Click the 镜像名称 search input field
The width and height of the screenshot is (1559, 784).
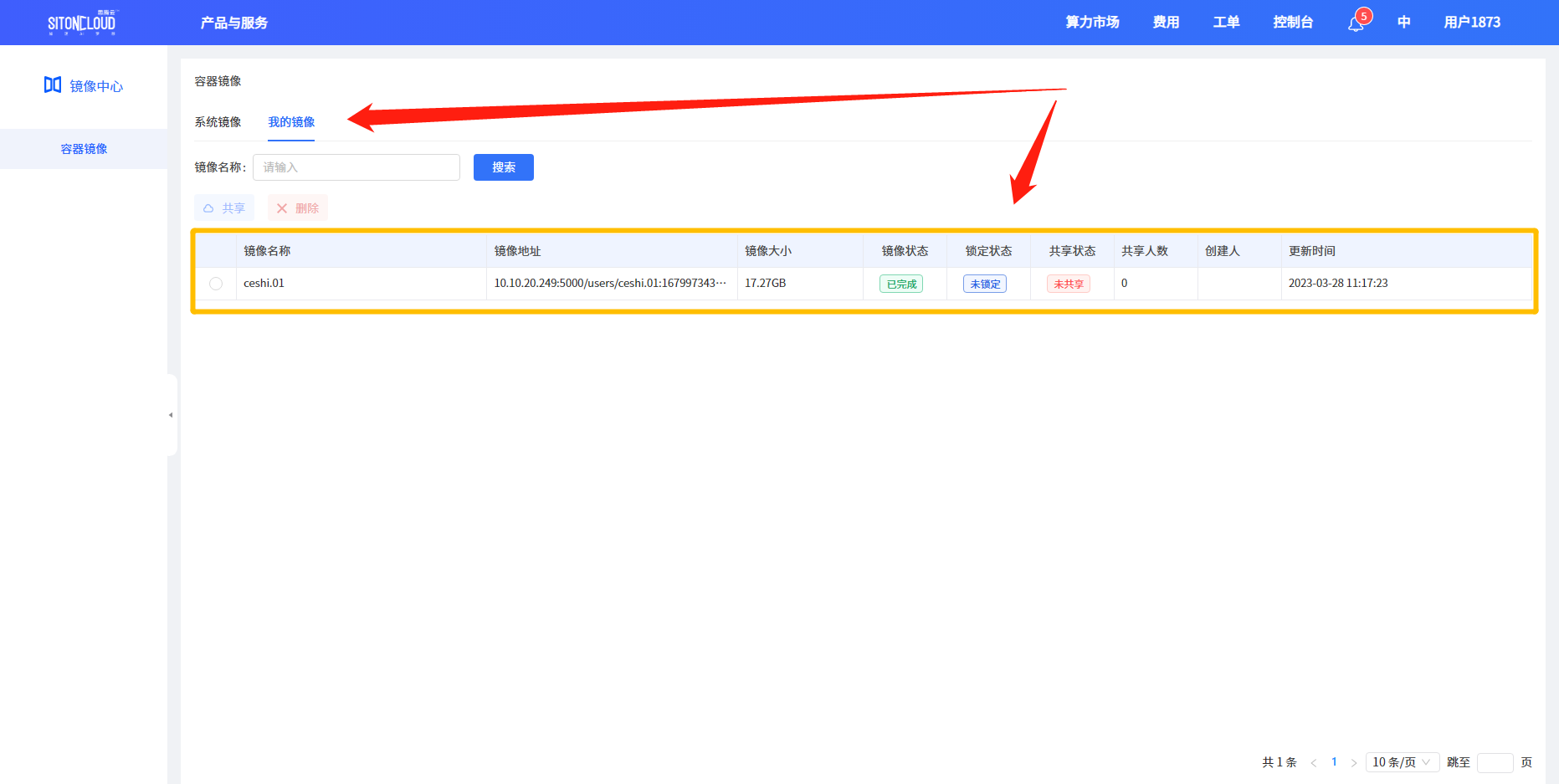[x=356, y=167]
